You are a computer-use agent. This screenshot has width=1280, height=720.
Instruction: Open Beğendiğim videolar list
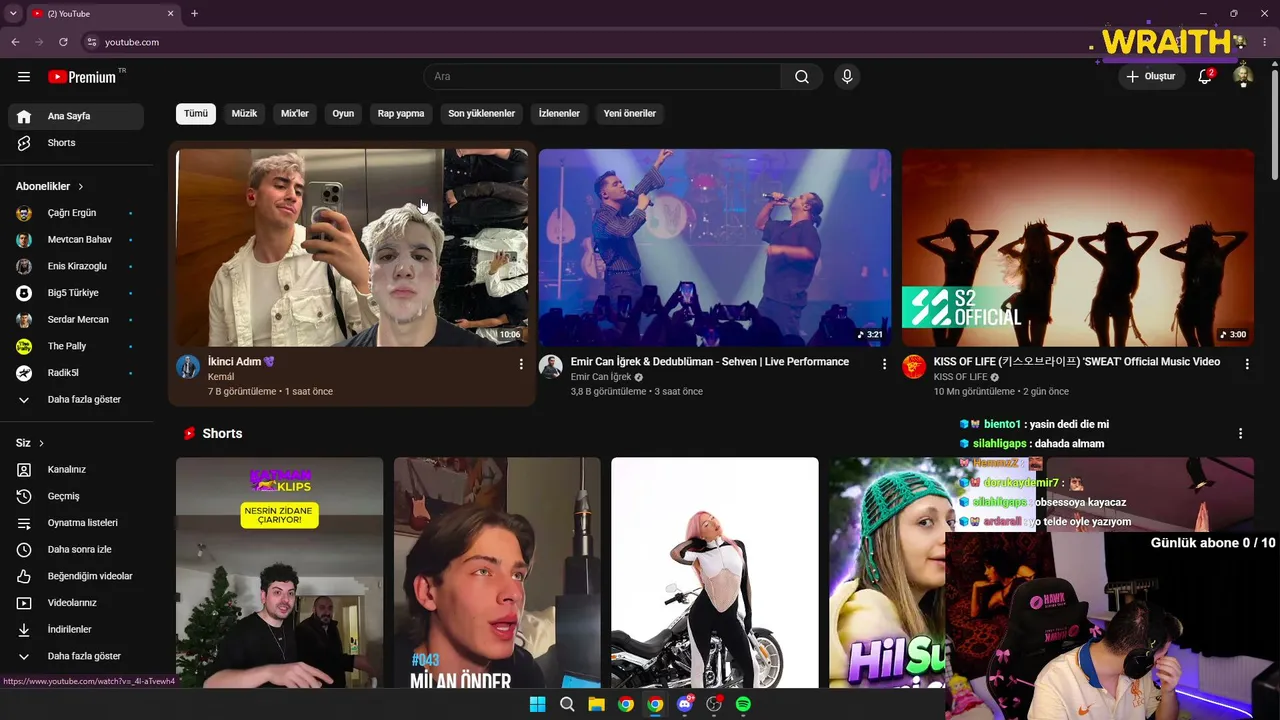click(x=76, y=576)
